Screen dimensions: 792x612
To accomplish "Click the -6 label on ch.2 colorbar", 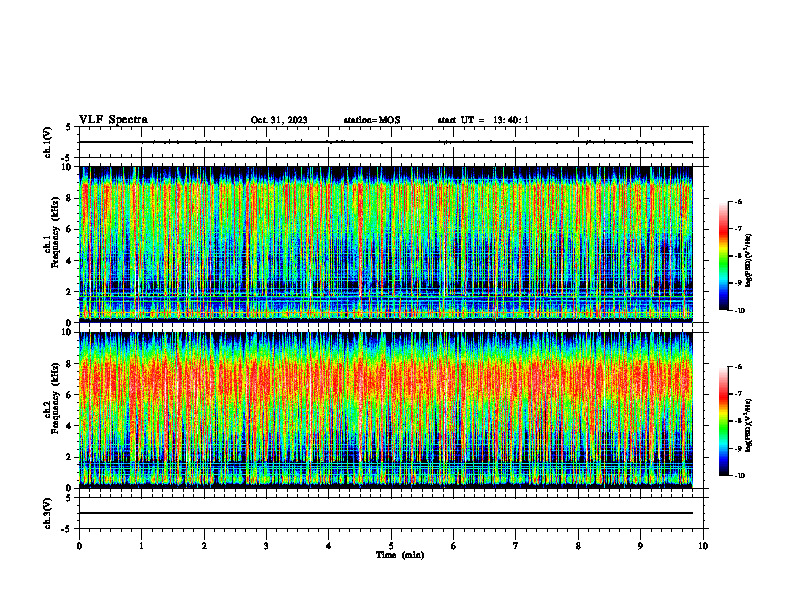I will pyautogui.click(x=738, y=367).
